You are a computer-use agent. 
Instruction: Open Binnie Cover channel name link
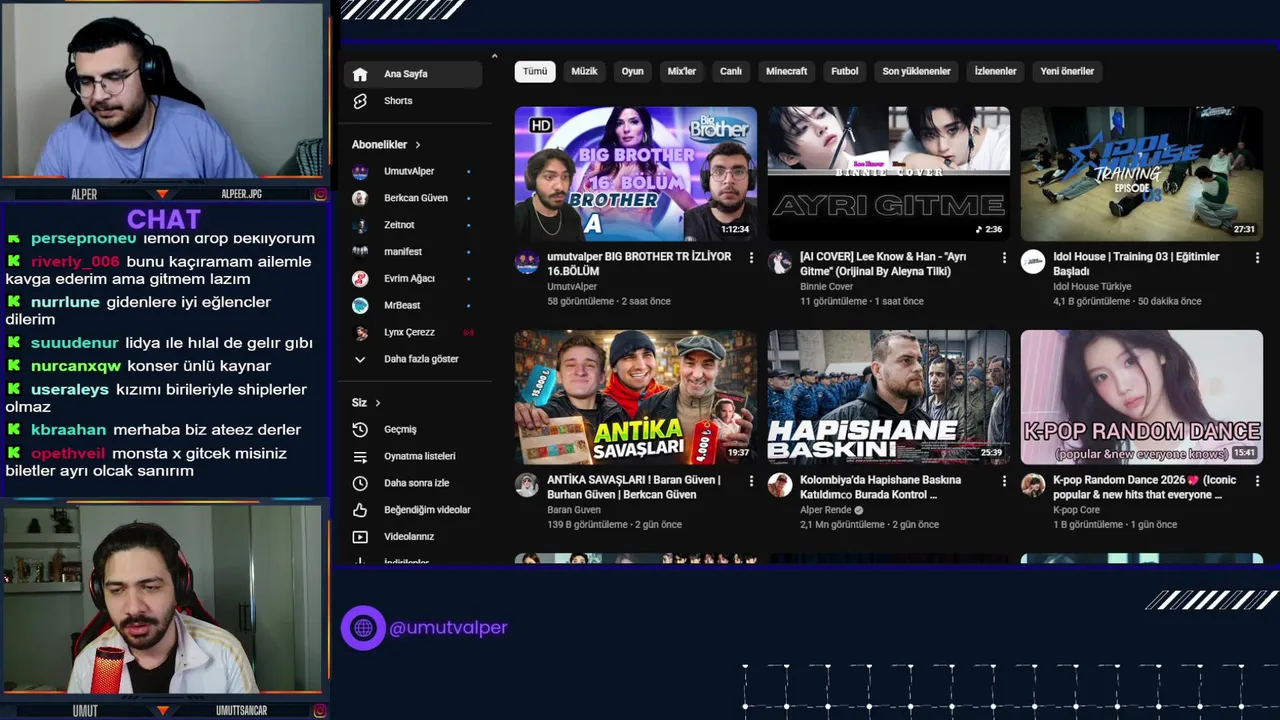tap(826, 287)
